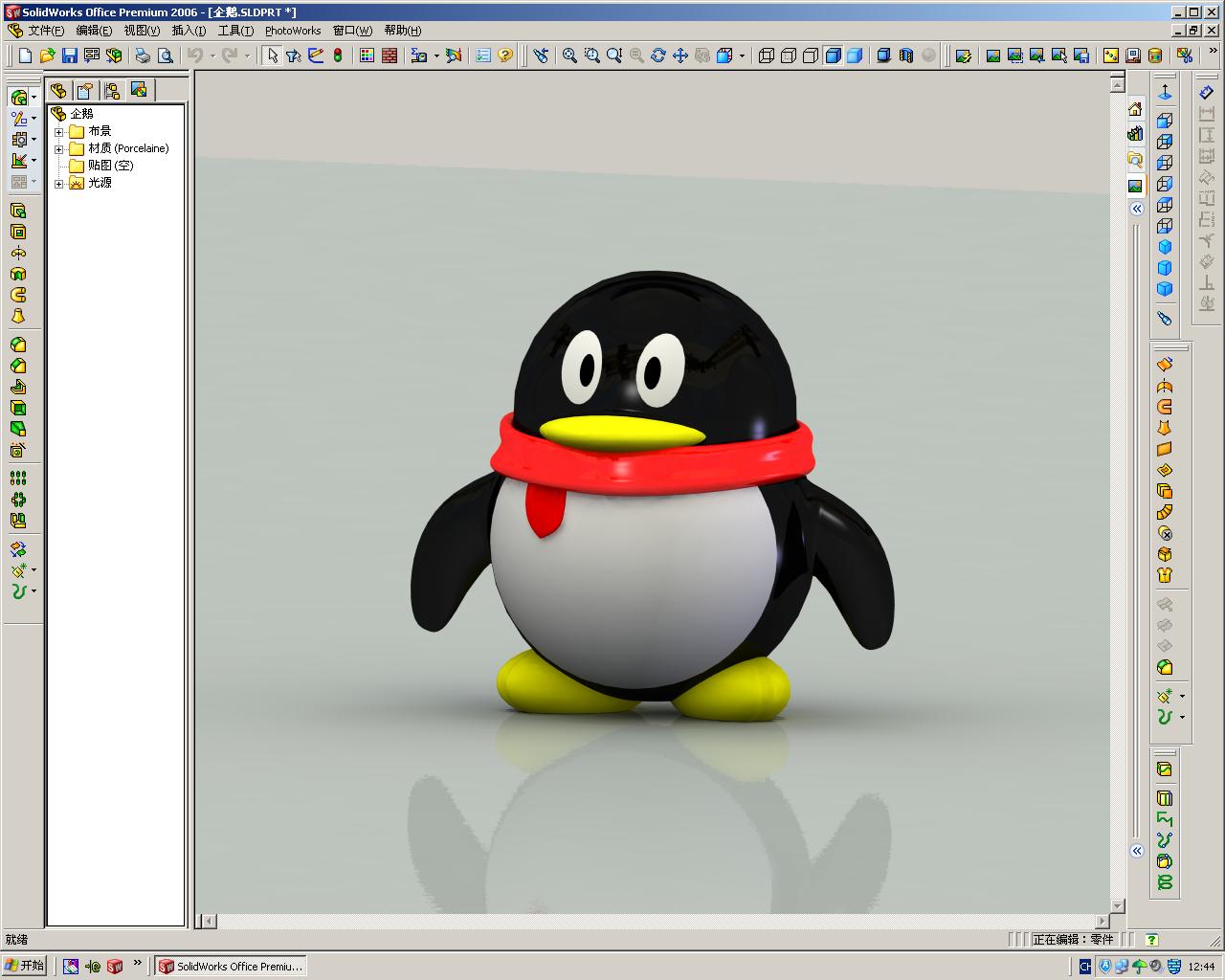Viewport: 1225px width, 980px height.
Task: Expand the 光源 tree node
Action: pos(59,184)
